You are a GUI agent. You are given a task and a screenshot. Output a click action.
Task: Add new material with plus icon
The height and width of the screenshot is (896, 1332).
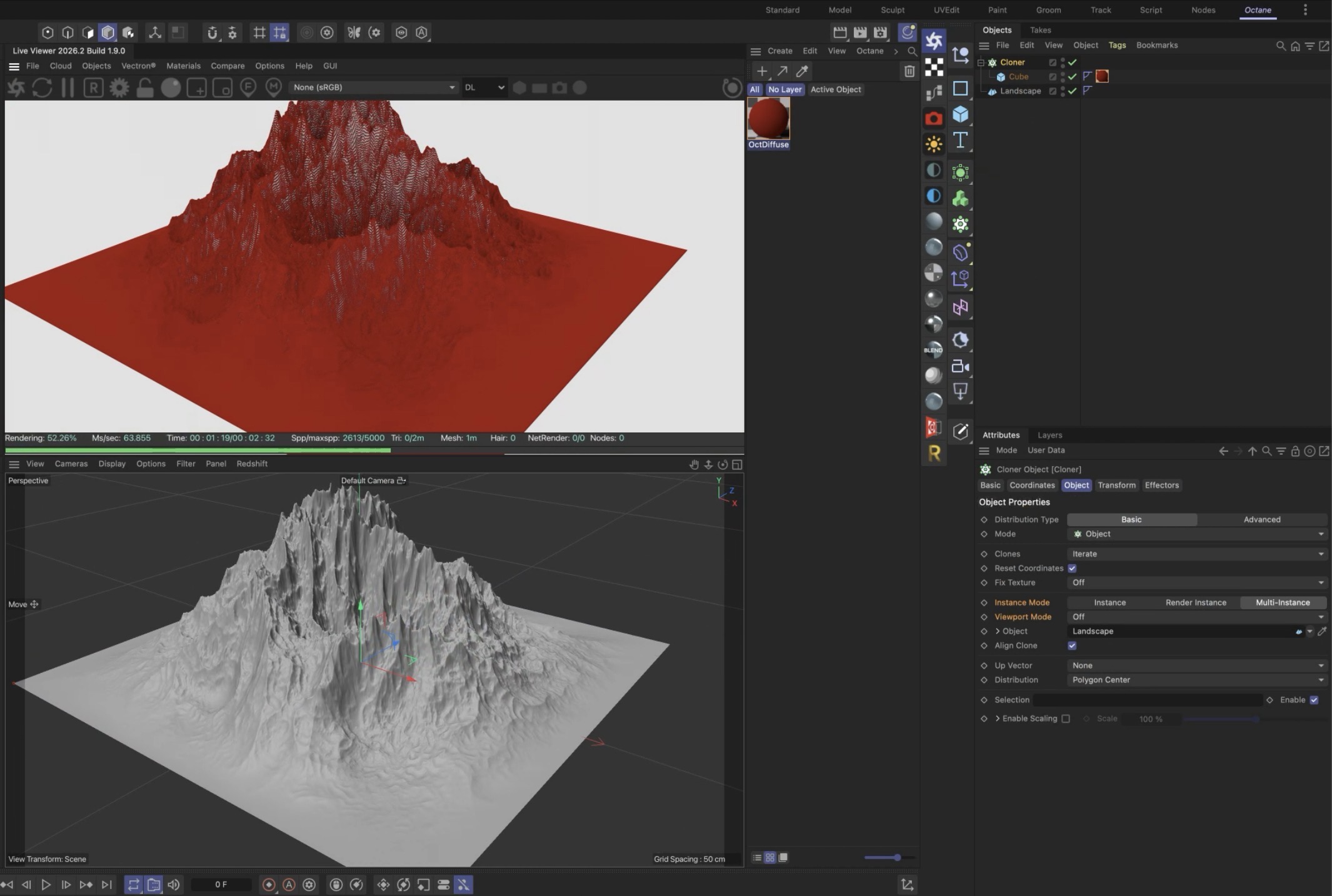click(762, 71)
